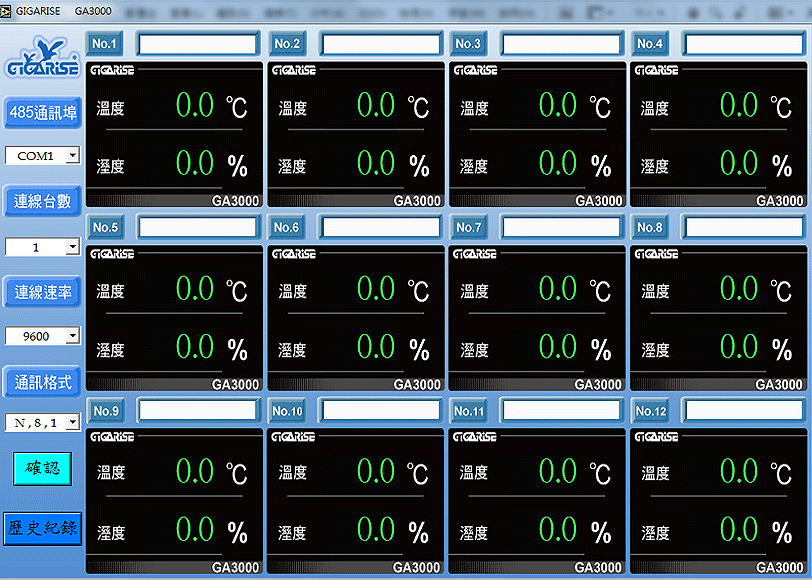Click the % unit symbol in panel No.8
Image resolution: width=812 pixels, height=580 pixels.
782,350
